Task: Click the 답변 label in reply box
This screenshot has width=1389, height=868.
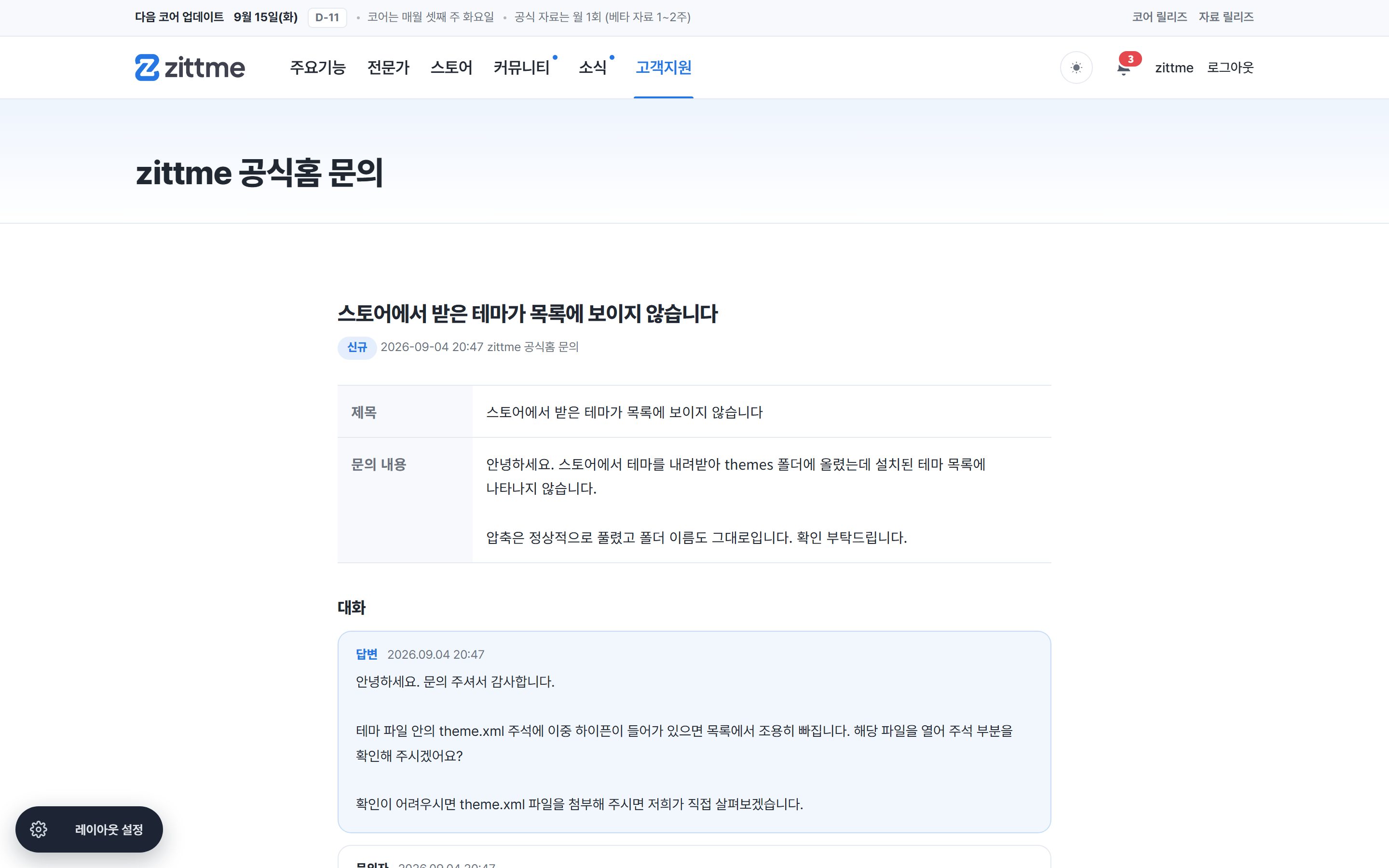Action: [366, 654]
